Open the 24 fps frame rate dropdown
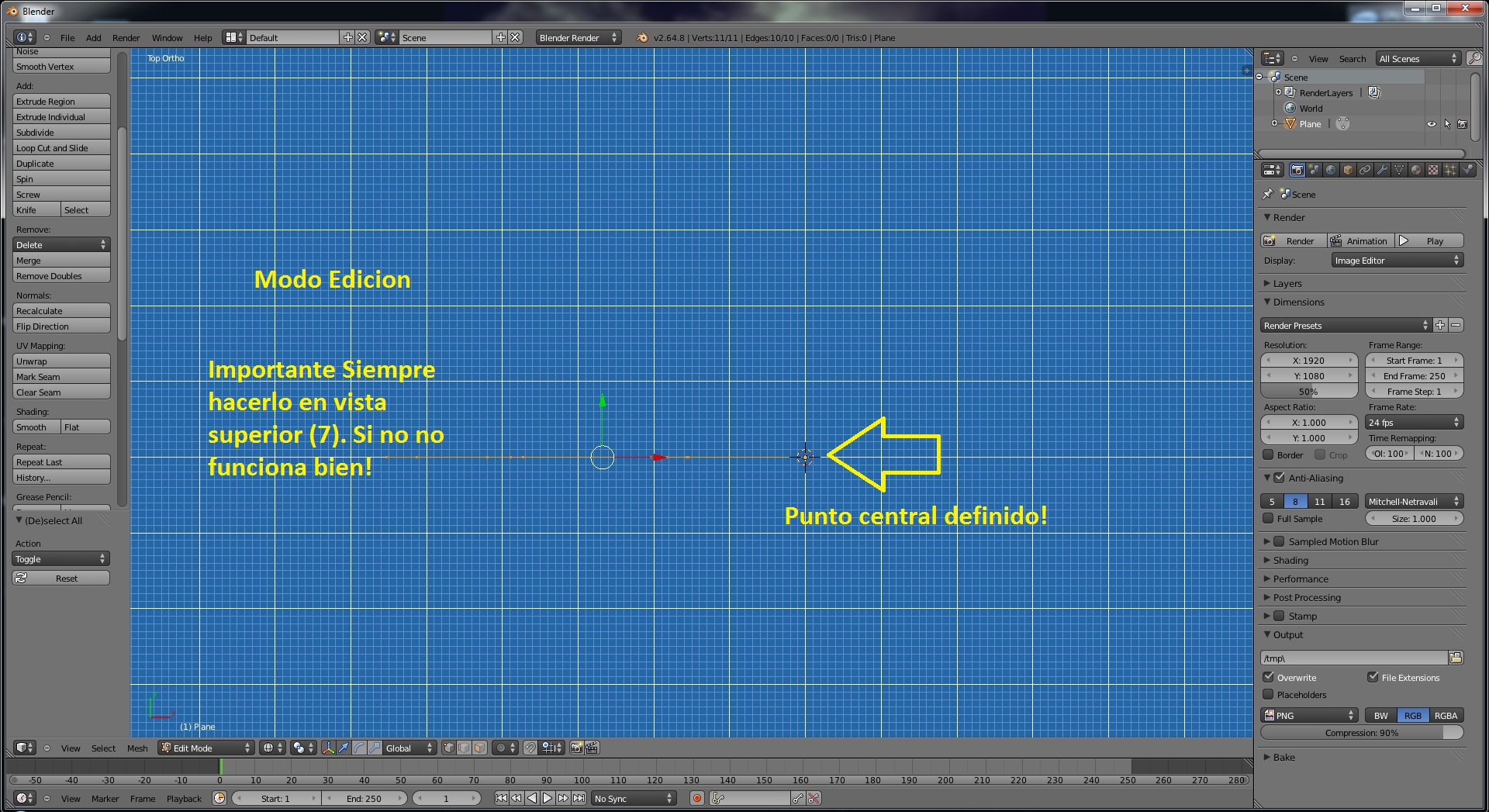This screenshot has height=812, width=1489. pyautogui.click(x=1414, y=422)
